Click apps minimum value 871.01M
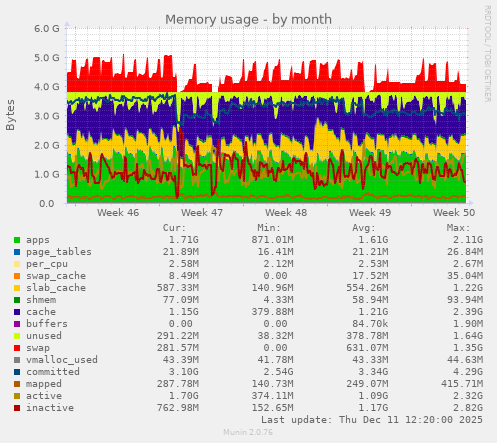This screenshot has width=497, height=443. (x=272, y=240)
